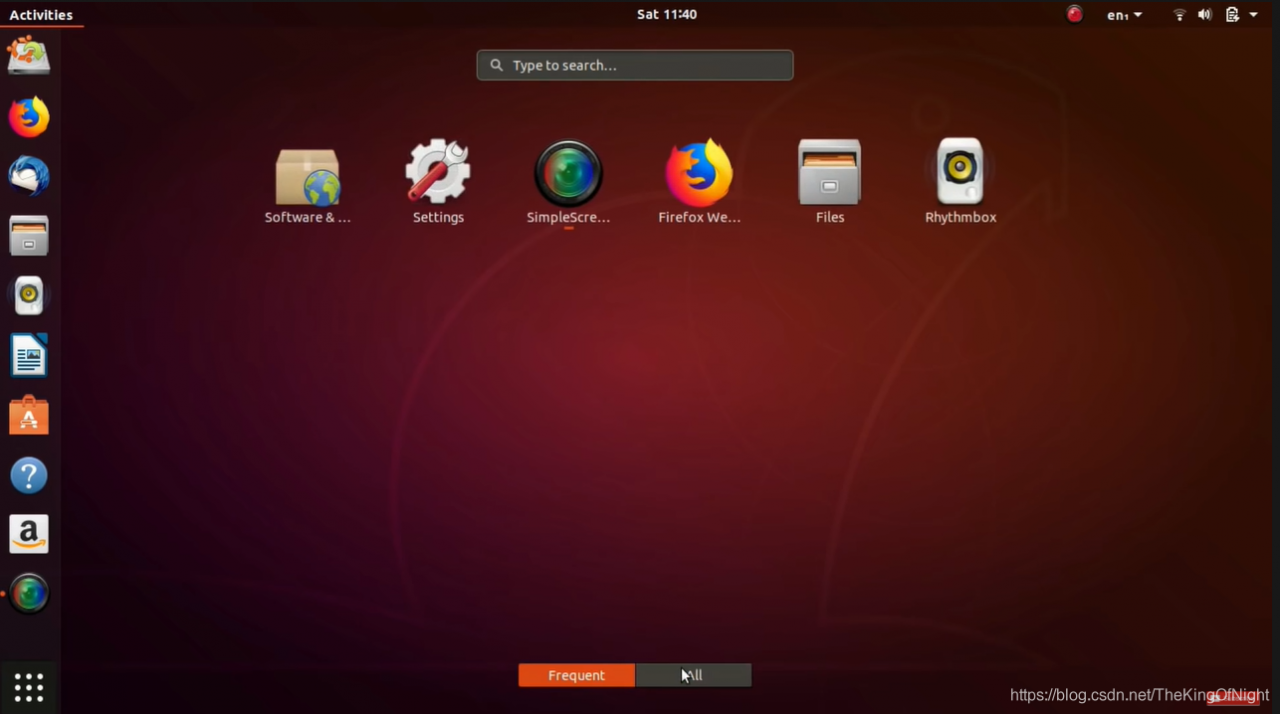The width and height of the screenshot is (1280, 714).
Task: Focus the Type to search field
Action: coord(635,65)
